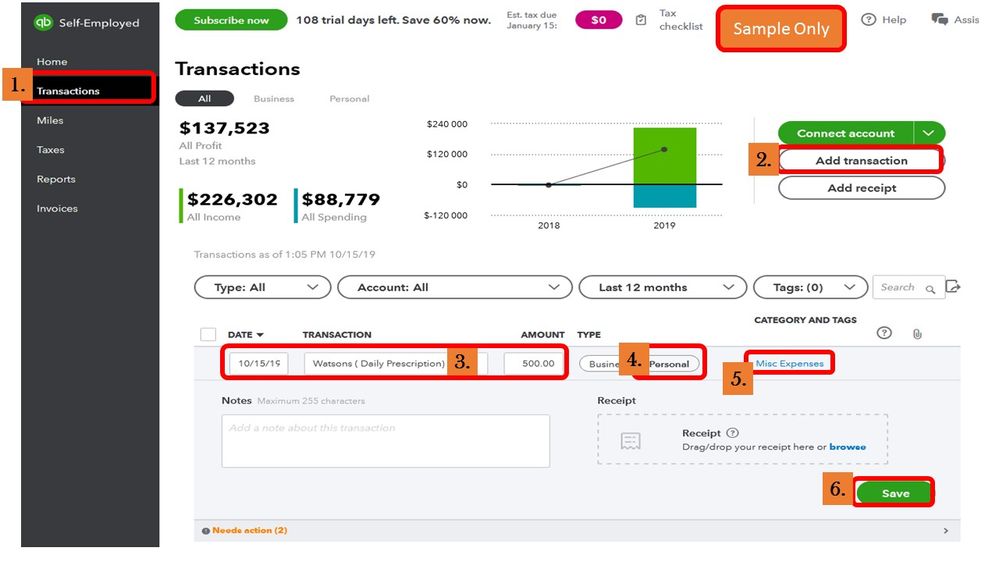Click the $88,779 All Spending figure
The width and height of the screenshot is (999, 562).
341,199
